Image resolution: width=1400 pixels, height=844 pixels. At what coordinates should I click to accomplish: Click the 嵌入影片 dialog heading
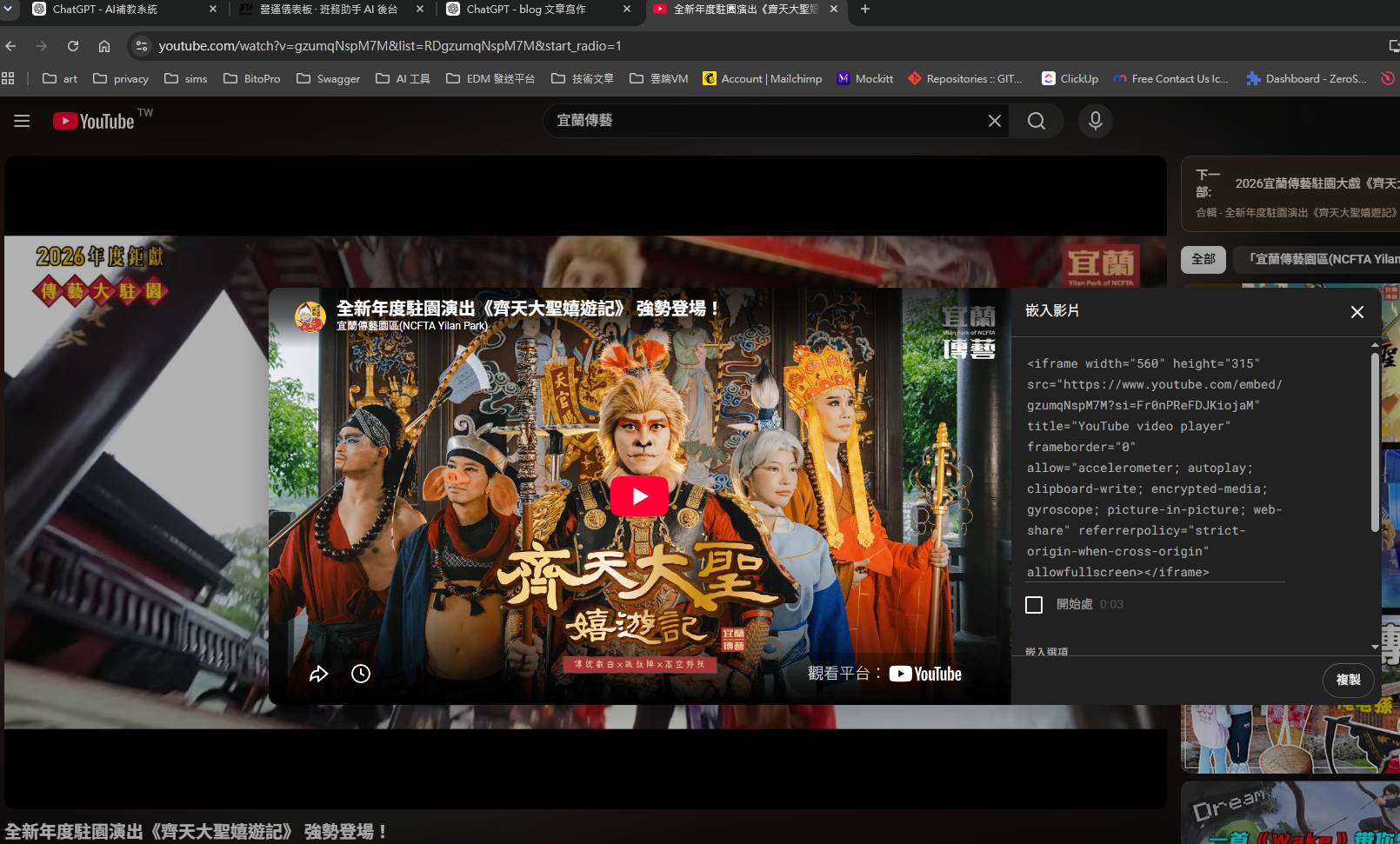(x=1052, y=310)
